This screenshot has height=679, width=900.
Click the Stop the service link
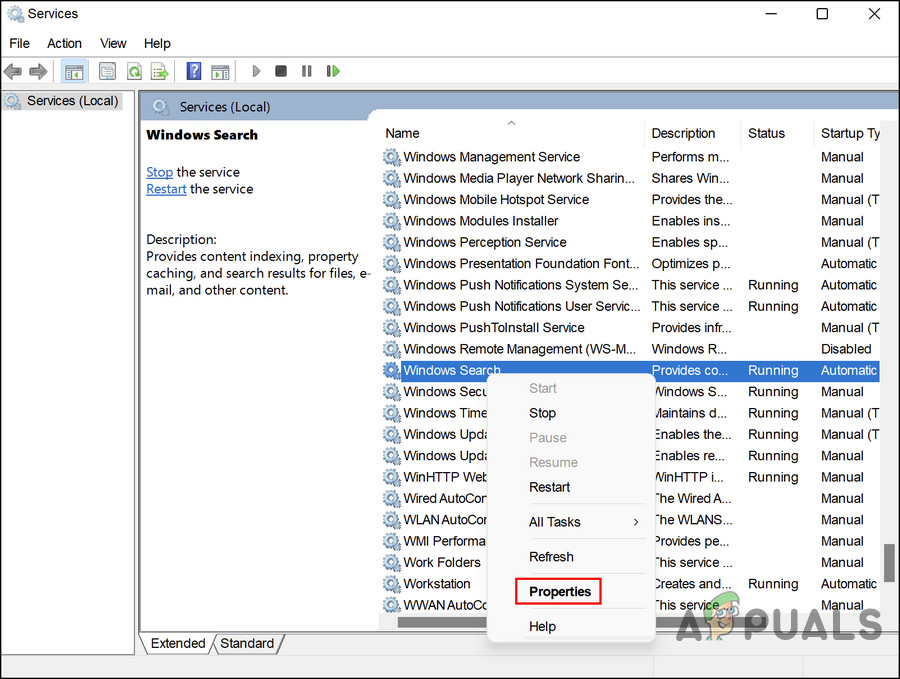[159, 172]
